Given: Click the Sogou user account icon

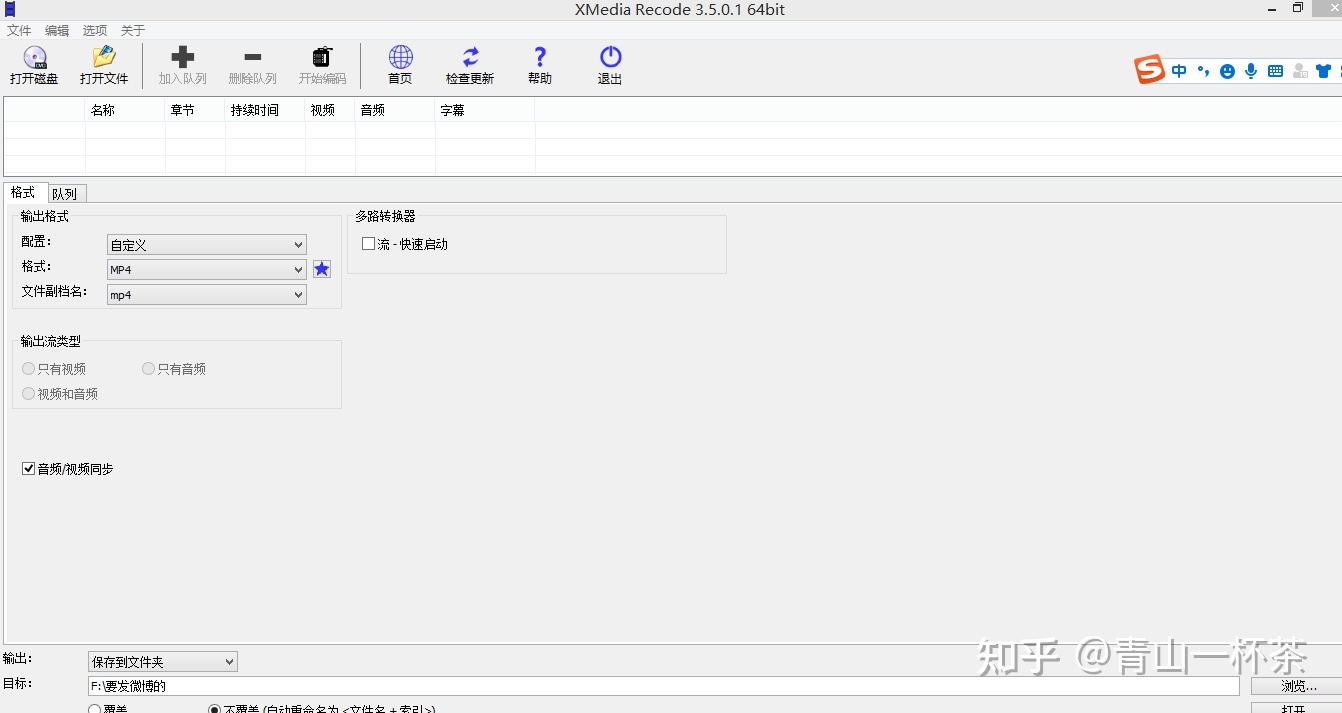Looking at the screenshot, I should (1300, 71).
